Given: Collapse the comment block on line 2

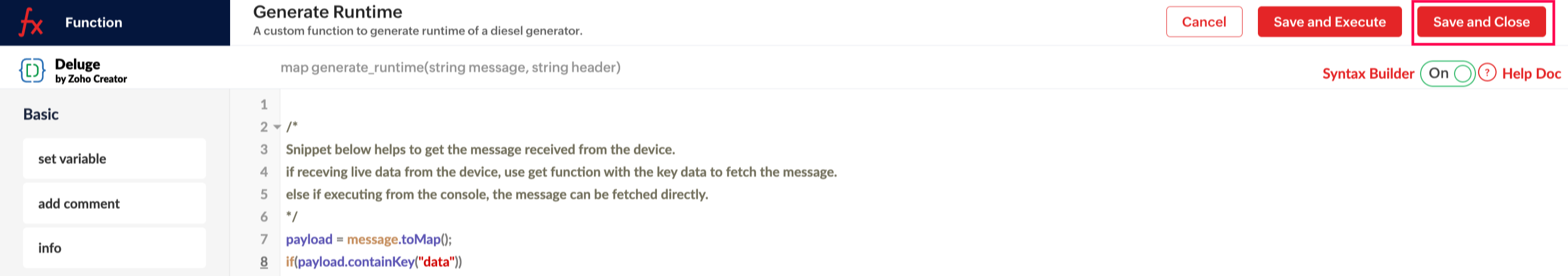Looking at the screenshot, I should [277, 127].
